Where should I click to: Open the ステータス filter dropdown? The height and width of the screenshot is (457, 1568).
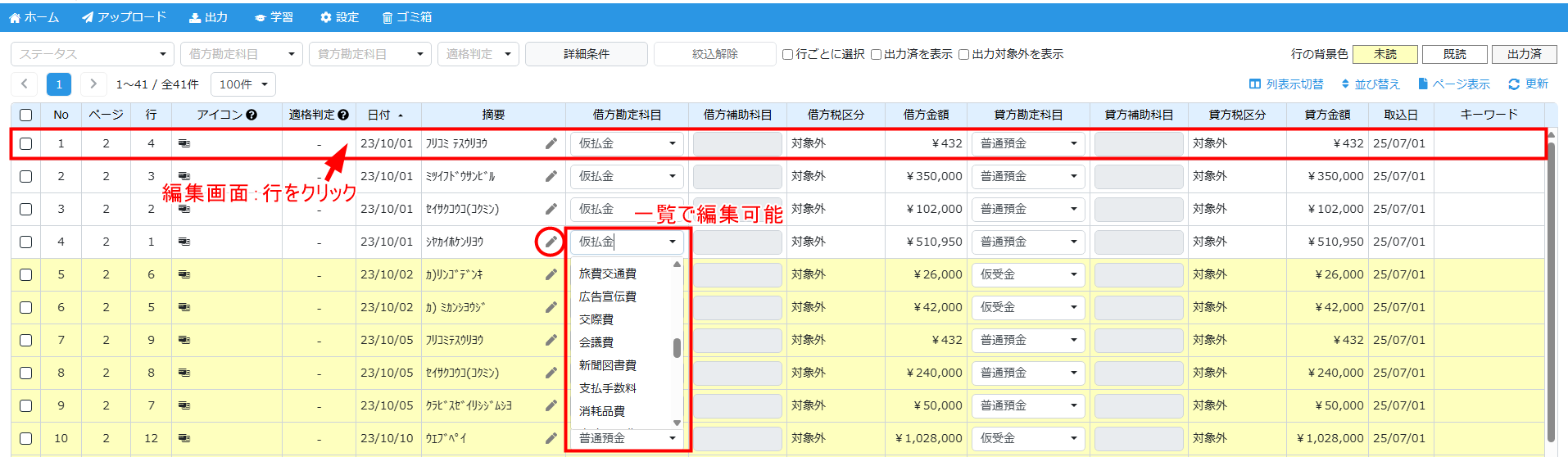point(92,54)
